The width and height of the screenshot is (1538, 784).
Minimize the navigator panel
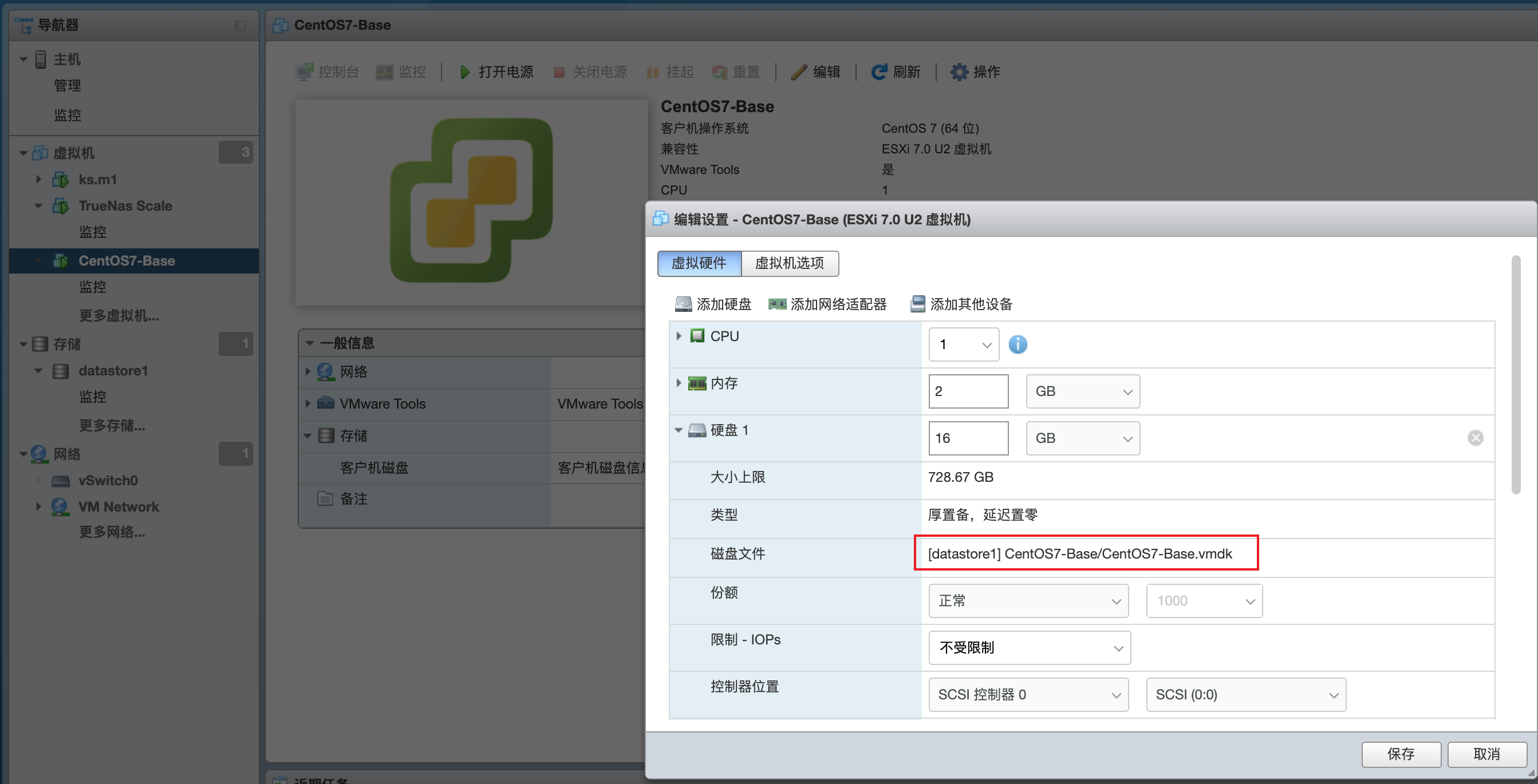(240, 26)
